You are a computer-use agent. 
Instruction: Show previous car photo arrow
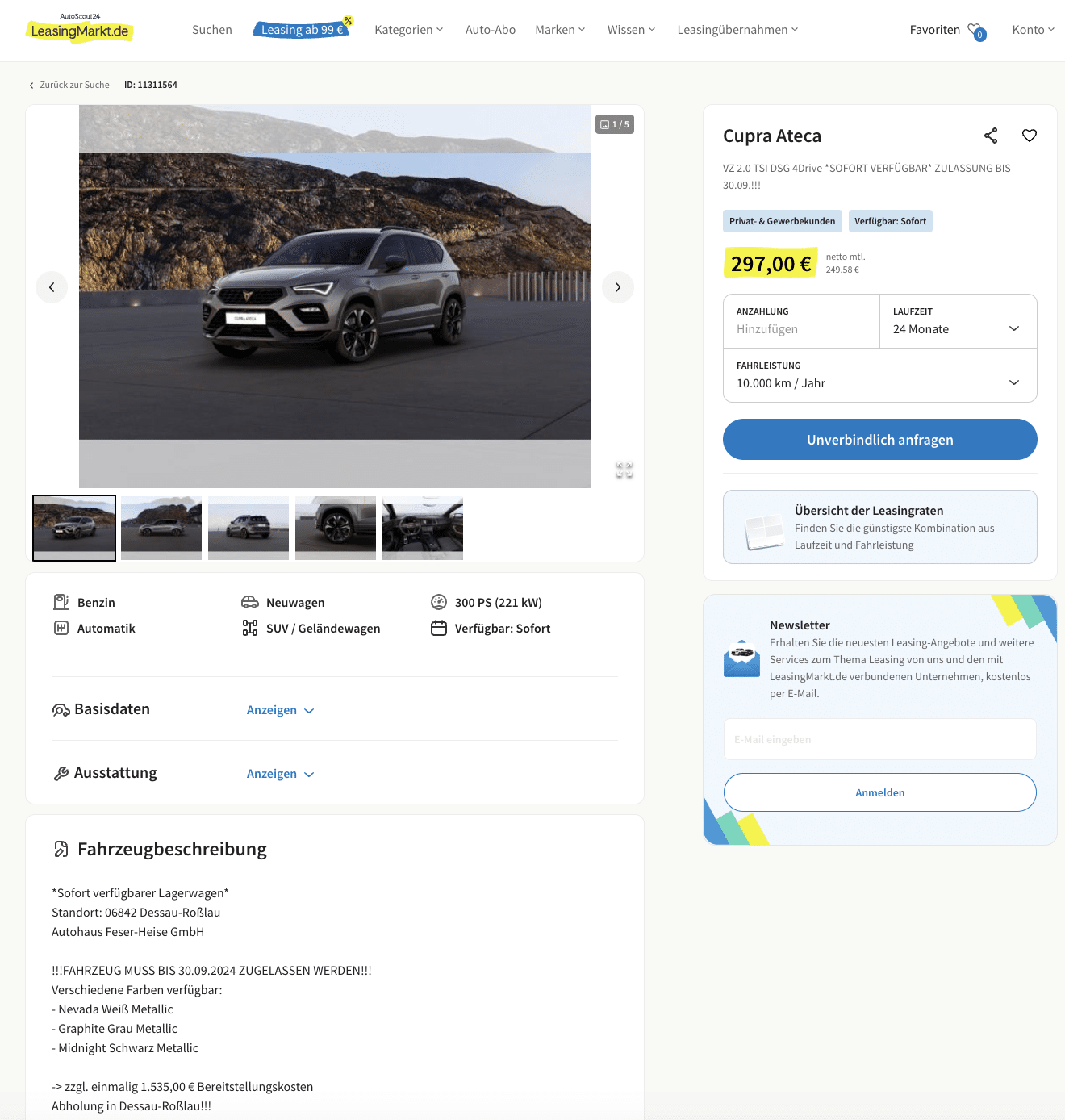52,287
